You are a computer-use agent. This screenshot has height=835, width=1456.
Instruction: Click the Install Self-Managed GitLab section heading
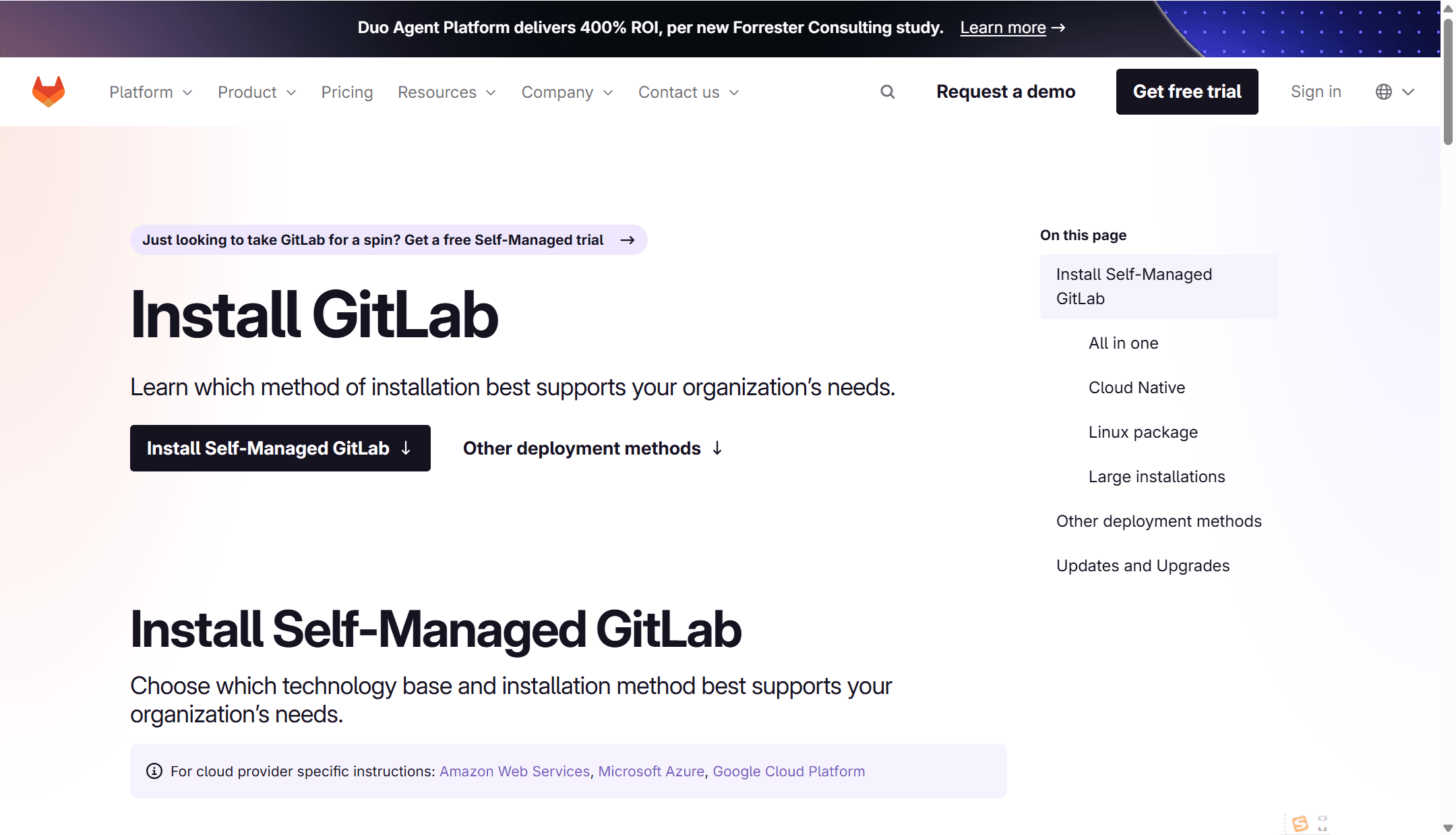tap(436, 629)
